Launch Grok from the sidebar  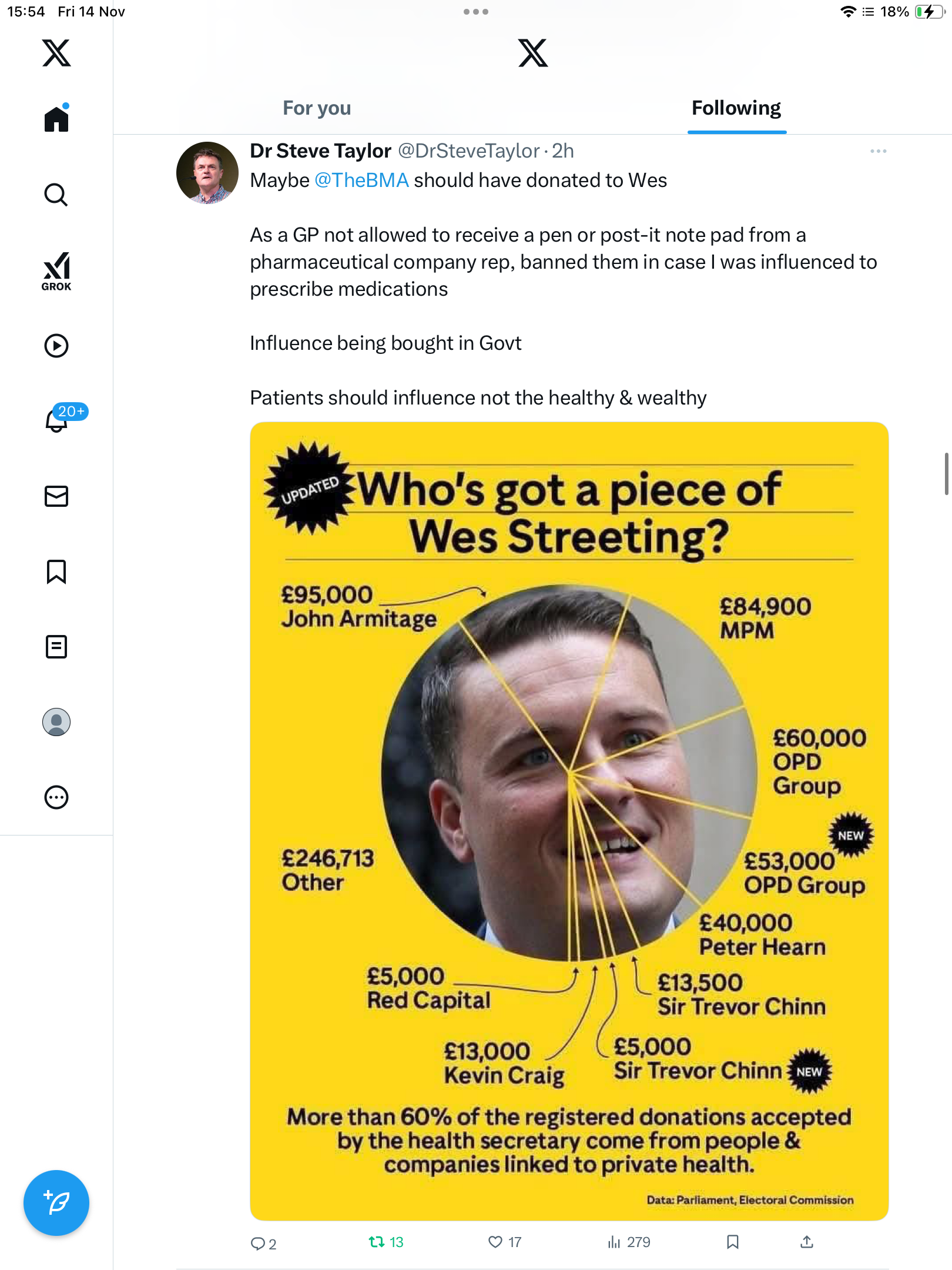click(56, 271)
